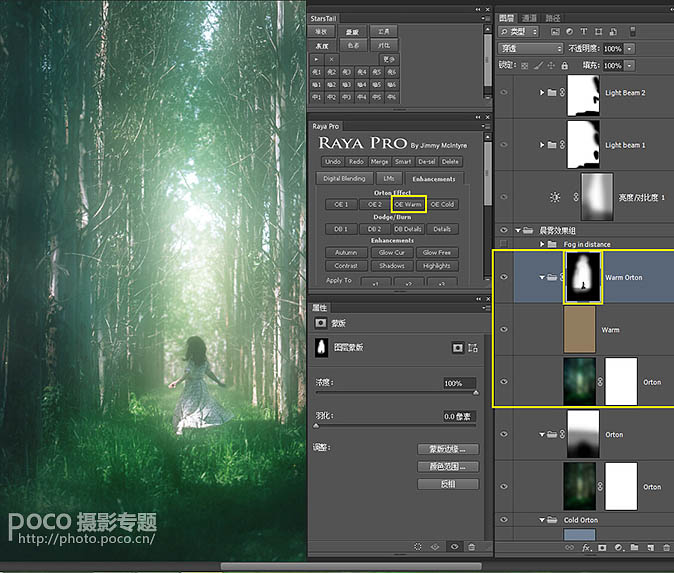Switch to the Paths tab
The height and width of the screenshot is (573, 674).
point(553,18)
